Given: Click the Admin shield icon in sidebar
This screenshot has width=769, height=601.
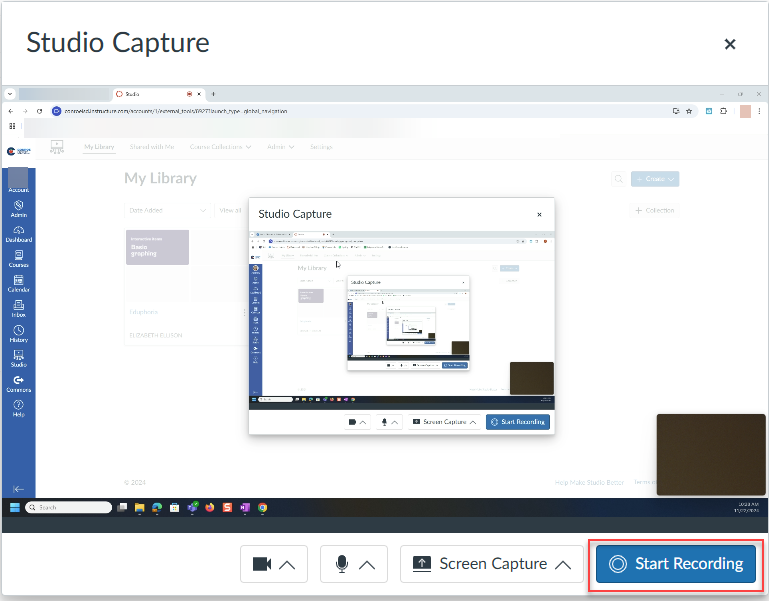Looking at the screenshot, I should pos(18,207).
